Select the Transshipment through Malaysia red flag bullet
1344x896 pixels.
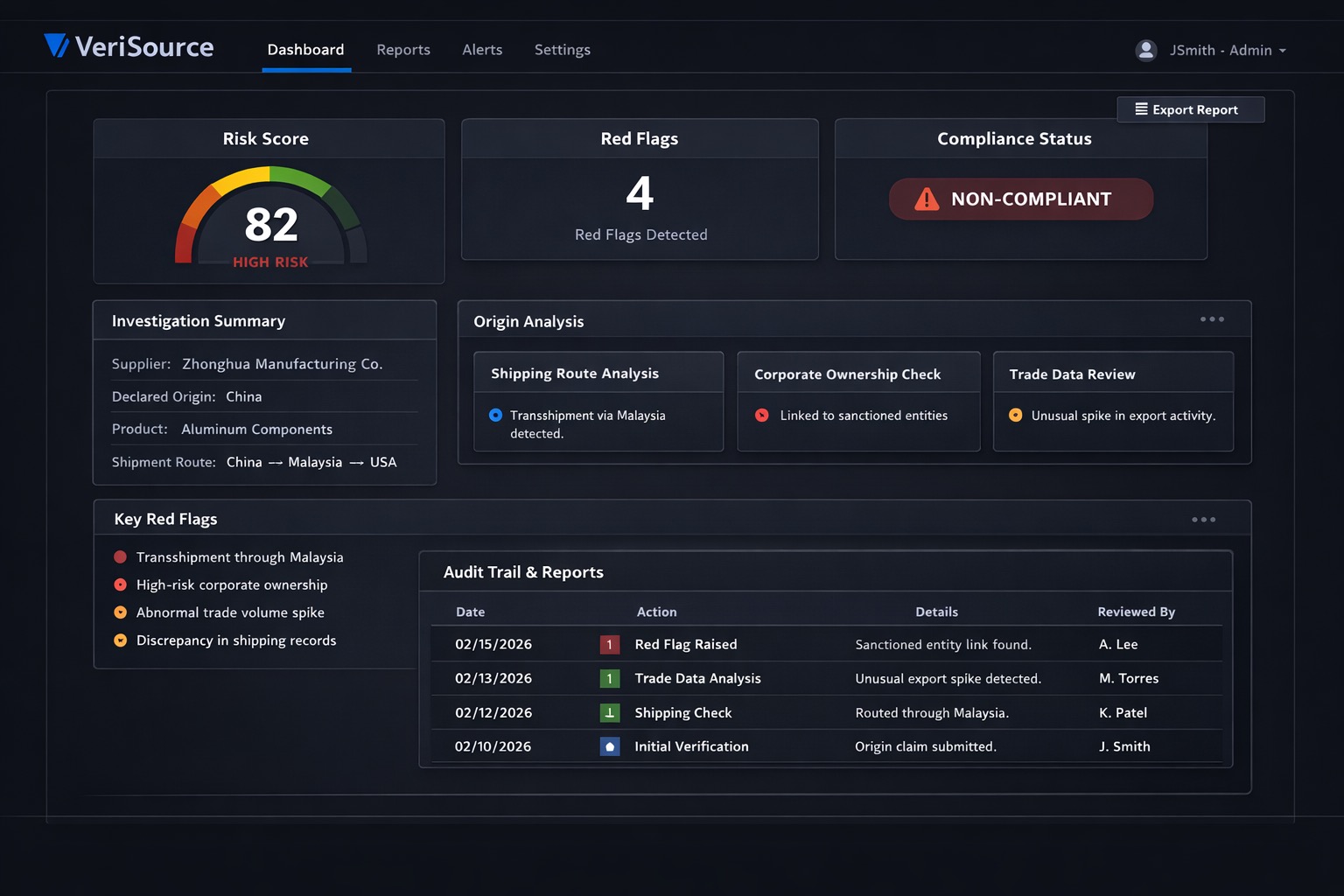coord(121,557)
